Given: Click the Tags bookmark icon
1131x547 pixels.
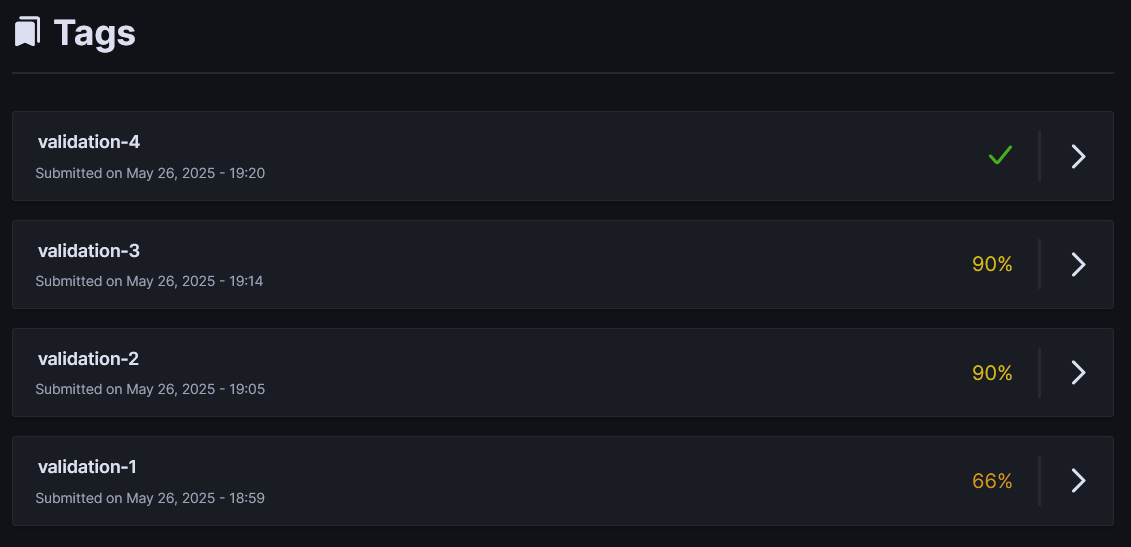Looking at the screenshot, I should coord(27,32).
